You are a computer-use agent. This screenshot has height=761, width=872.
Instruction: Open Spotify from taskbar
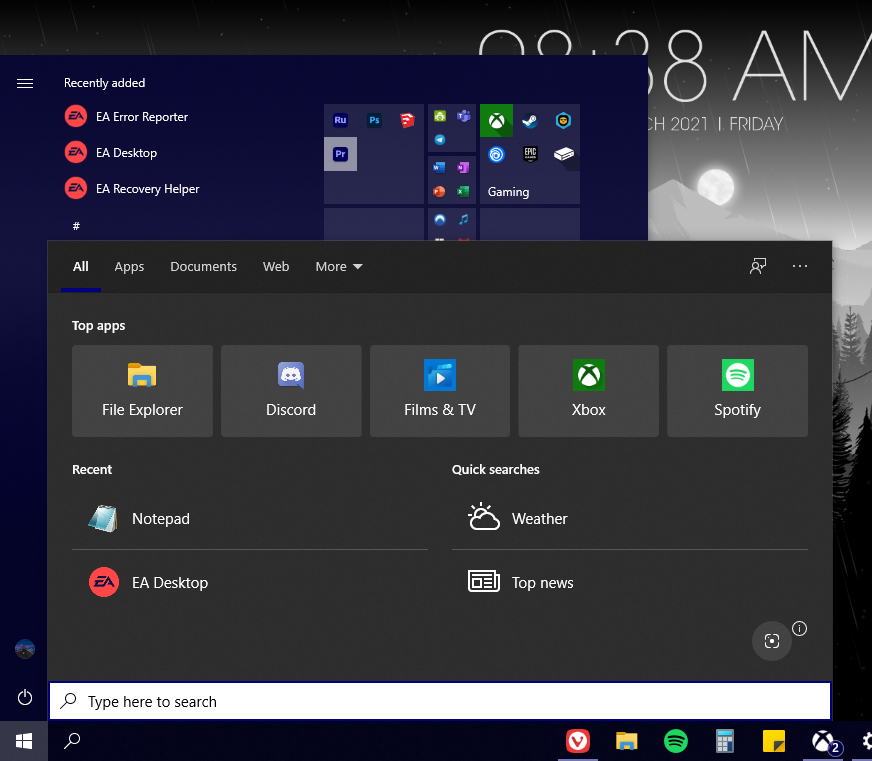point(676,741)
